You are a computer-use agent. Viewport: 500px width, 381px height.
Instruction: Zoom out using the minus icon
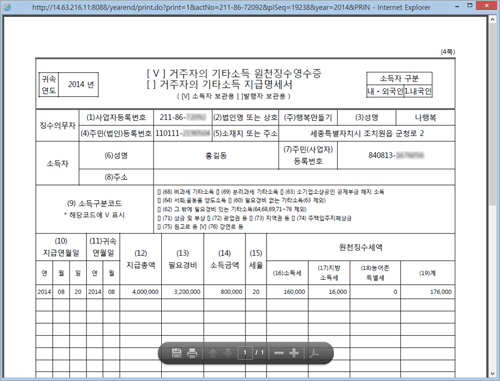click(x=279, y=353)
